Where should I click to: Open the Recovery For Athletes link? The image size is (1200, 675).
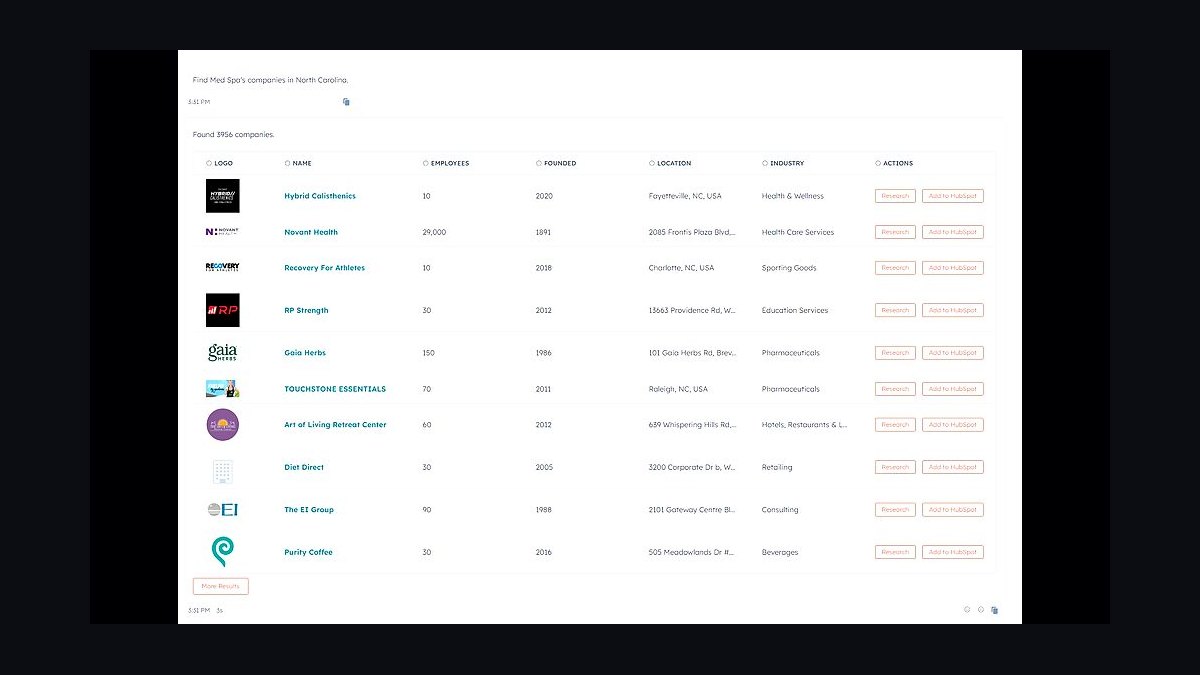[x=325, y=268]
